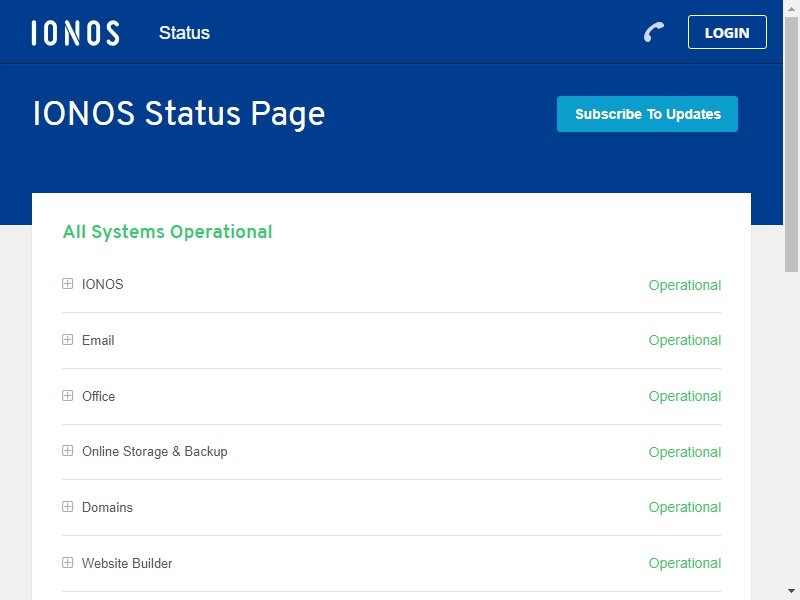Select the Online Storage & Backup label
Image resolution: width=800 pixels, height=600 pixels.
pos(155,452)
